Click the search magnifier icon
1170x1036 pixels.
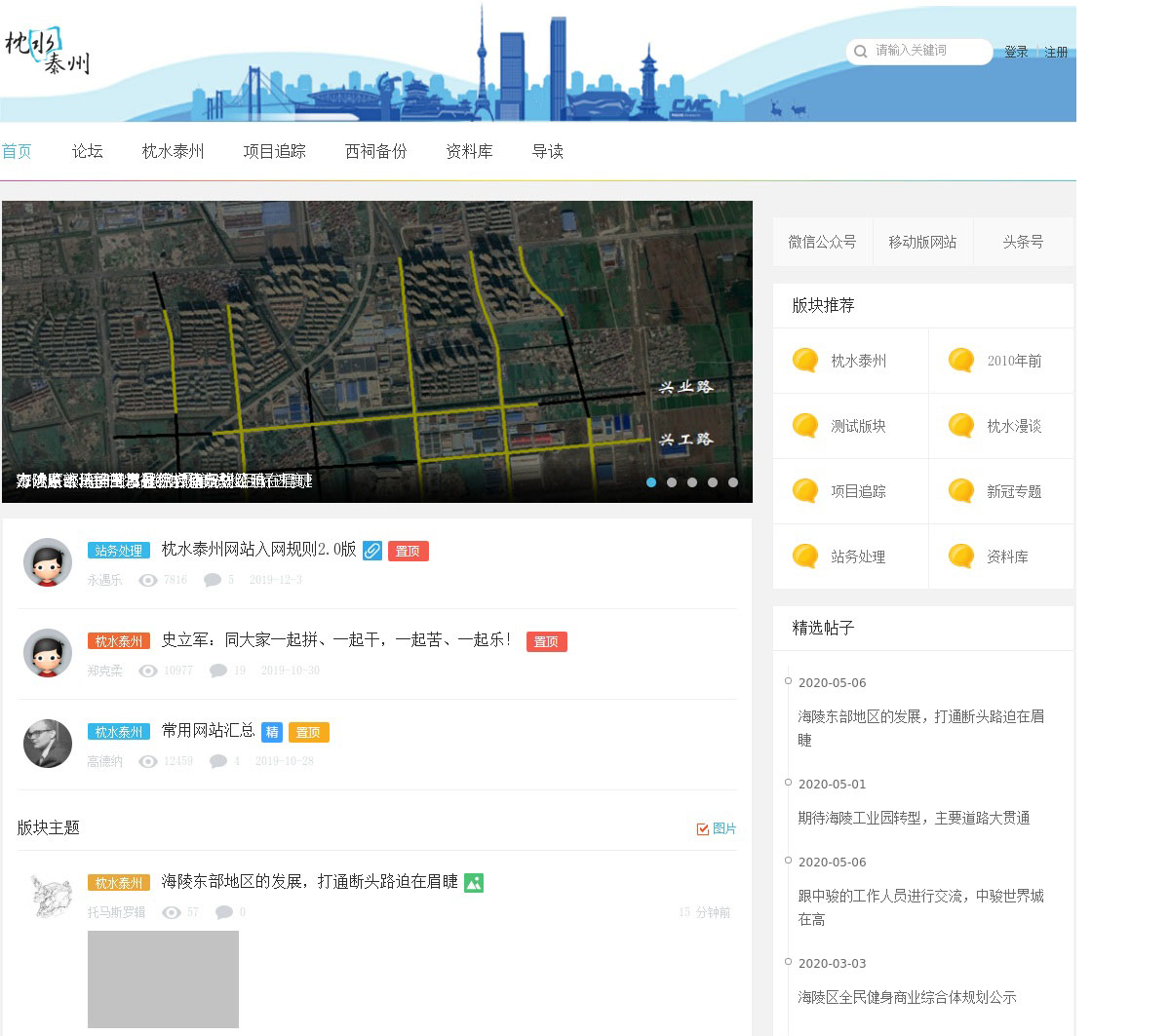pyautogui.click(x=860, y=52)
